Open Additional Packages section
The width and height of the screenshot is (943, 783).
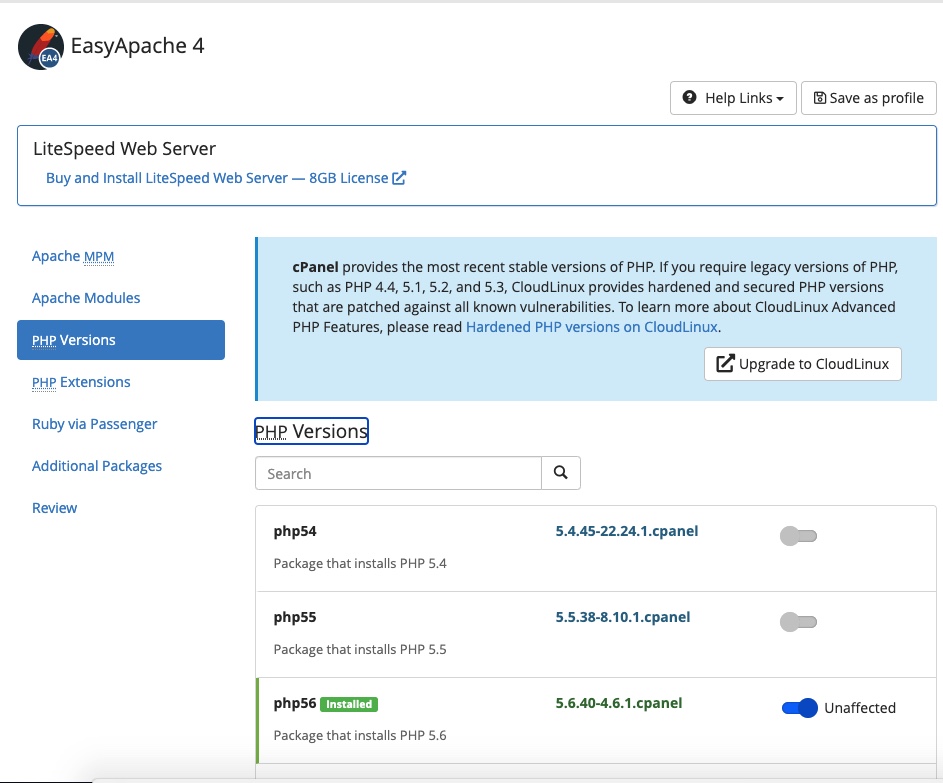tap(97, 466)
